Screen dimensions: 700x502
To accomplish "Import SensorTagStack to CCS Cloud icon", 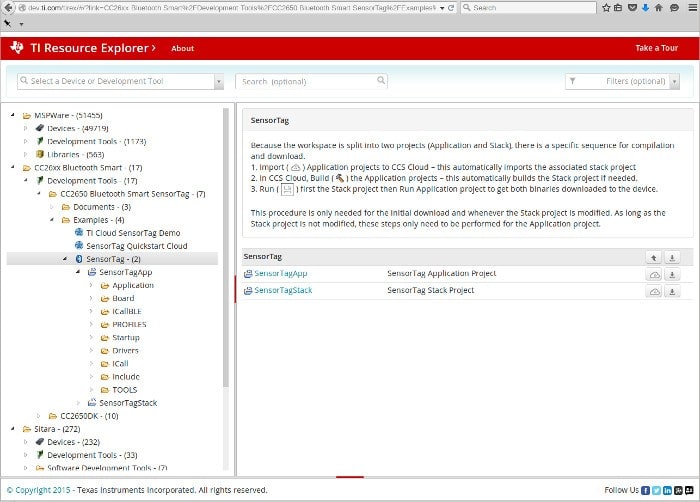I will coord(654,292).
